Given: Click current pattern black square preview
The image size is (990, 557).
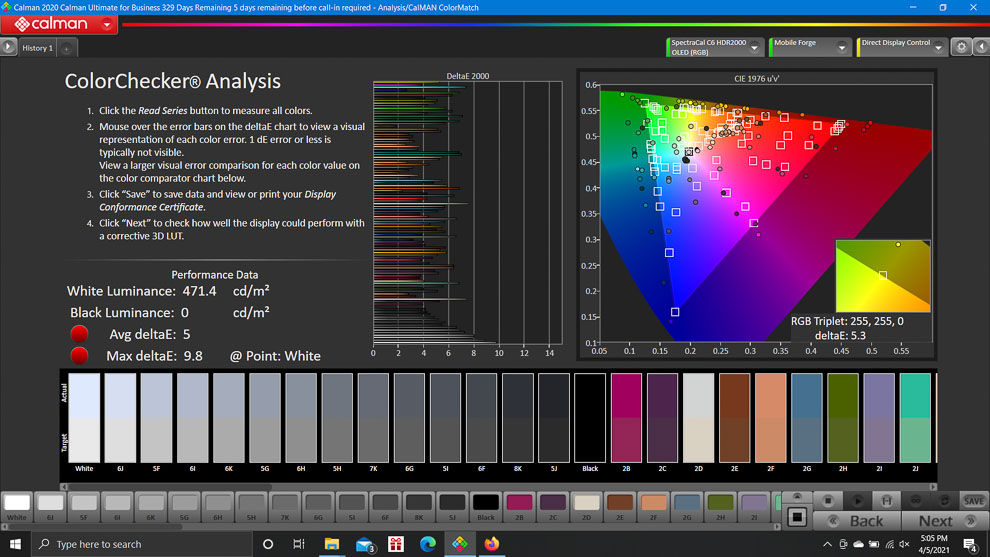Looking at the screenshot, I should pos(797,517).
